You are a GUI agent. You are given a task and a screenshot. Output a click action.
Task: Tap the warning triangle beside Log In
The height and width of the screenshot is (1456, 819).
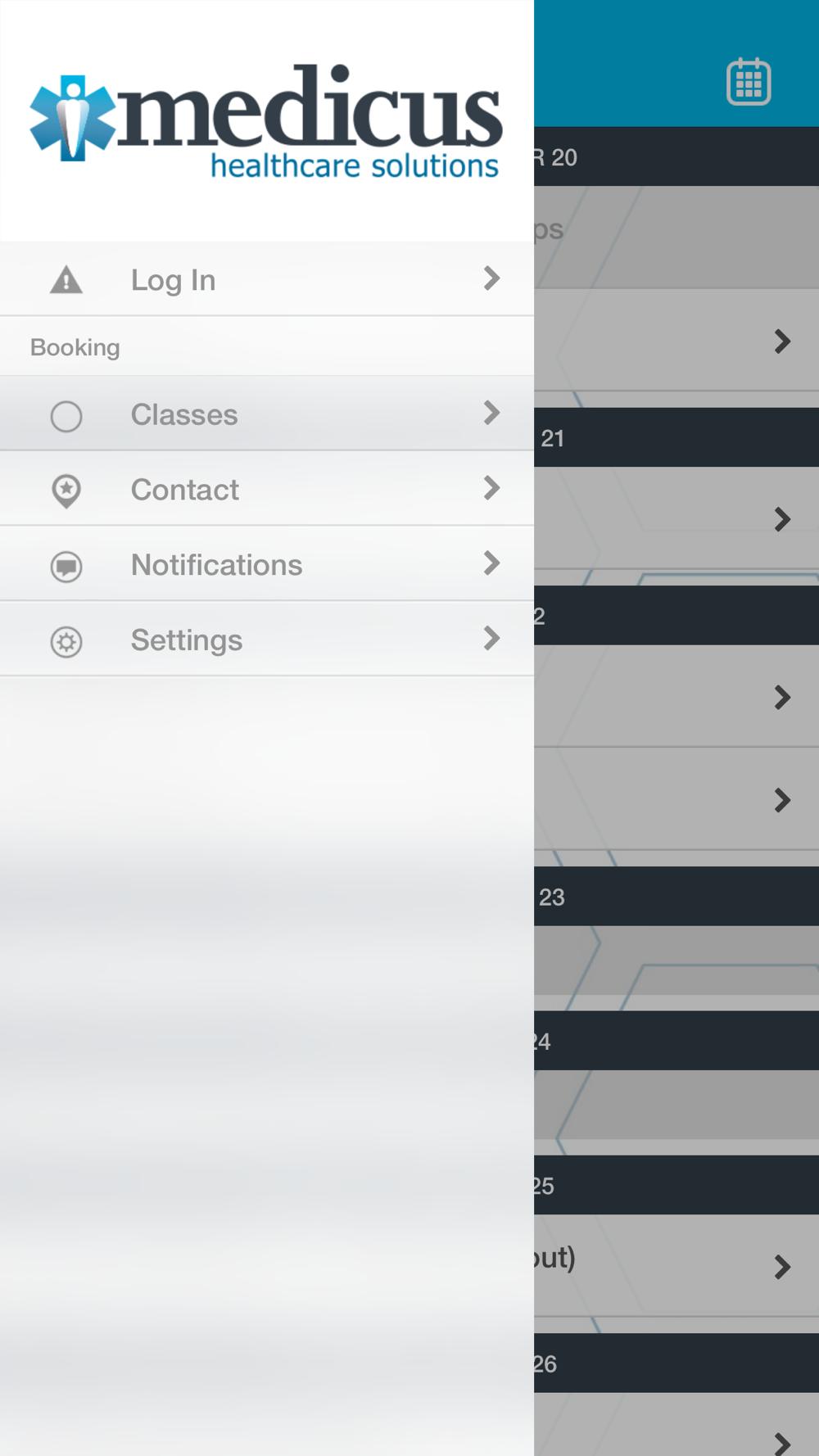pyautogui.click(x=66, y=280)
